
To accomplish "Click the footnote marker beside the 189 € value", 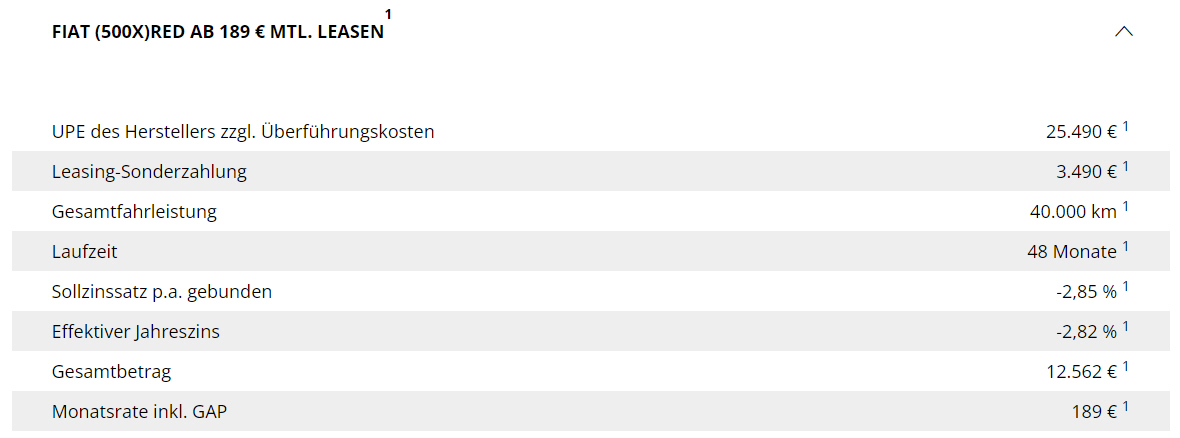I will pyautogui.click(x=1126, y=407).
